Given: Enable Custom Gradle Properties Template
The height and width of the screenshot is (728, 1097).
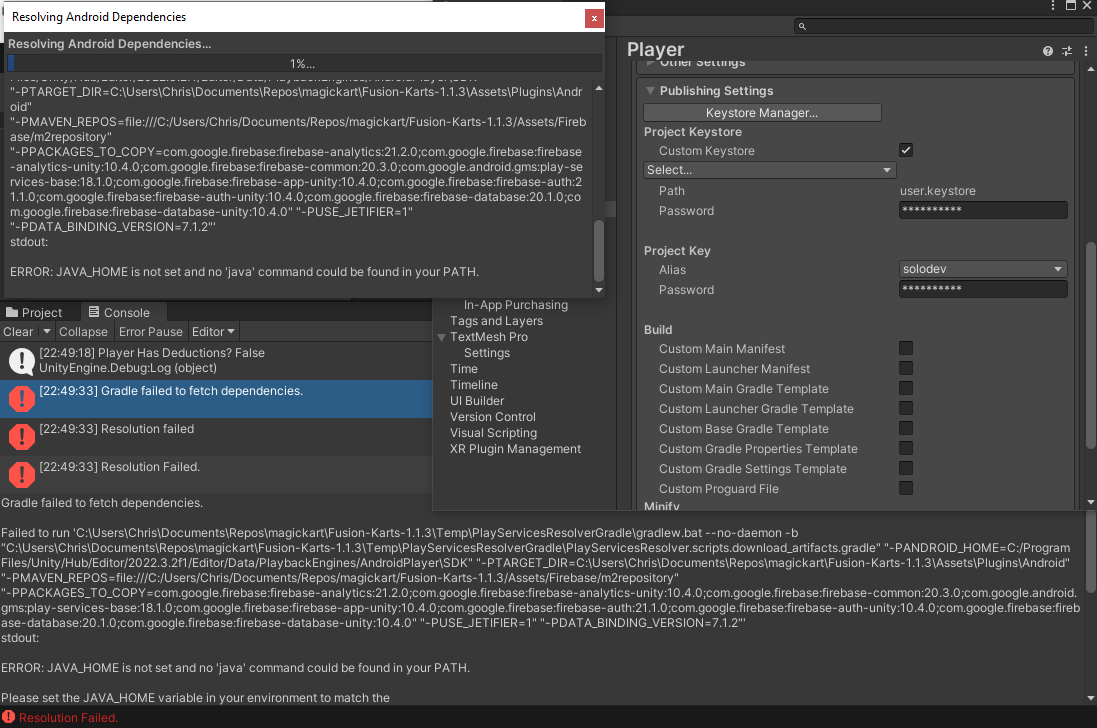Looking at the screenshot, I should pyautogui.click(x=906, y=448).
